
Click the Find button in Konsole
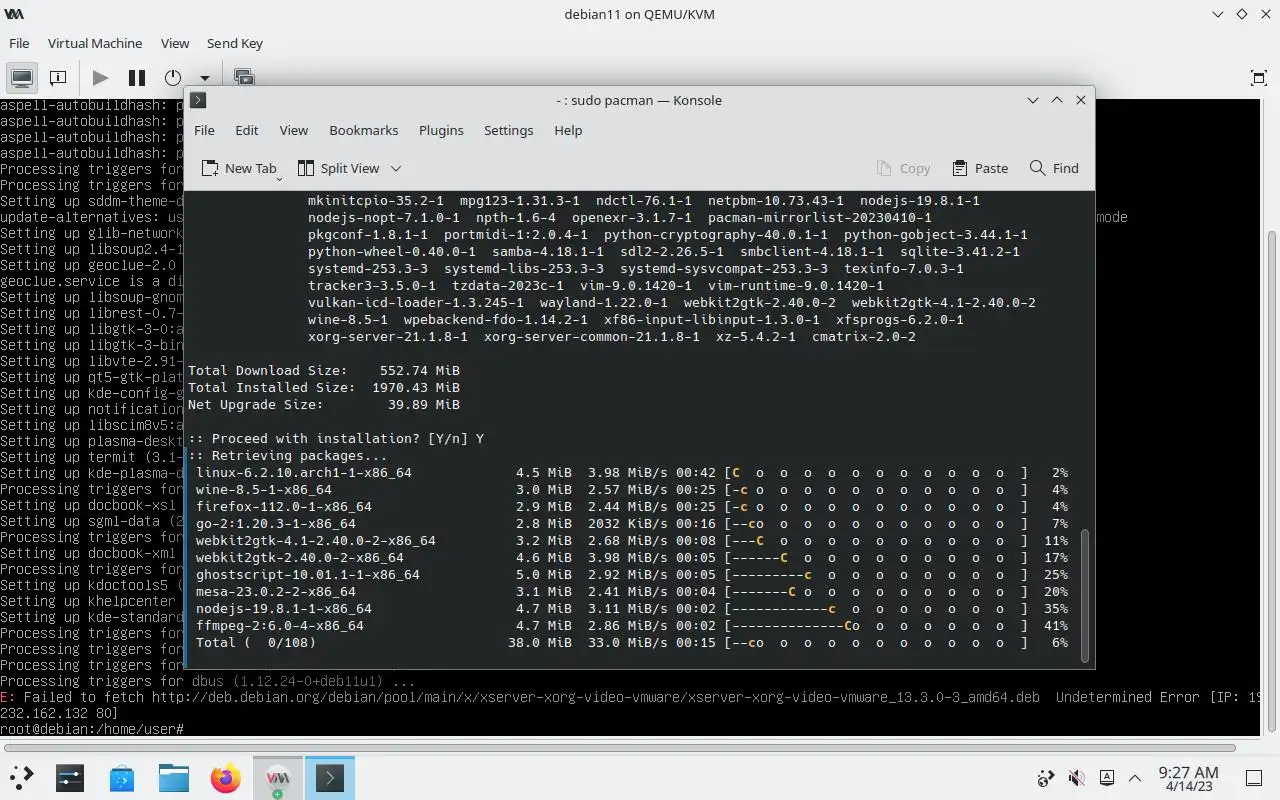point(1054,168)
